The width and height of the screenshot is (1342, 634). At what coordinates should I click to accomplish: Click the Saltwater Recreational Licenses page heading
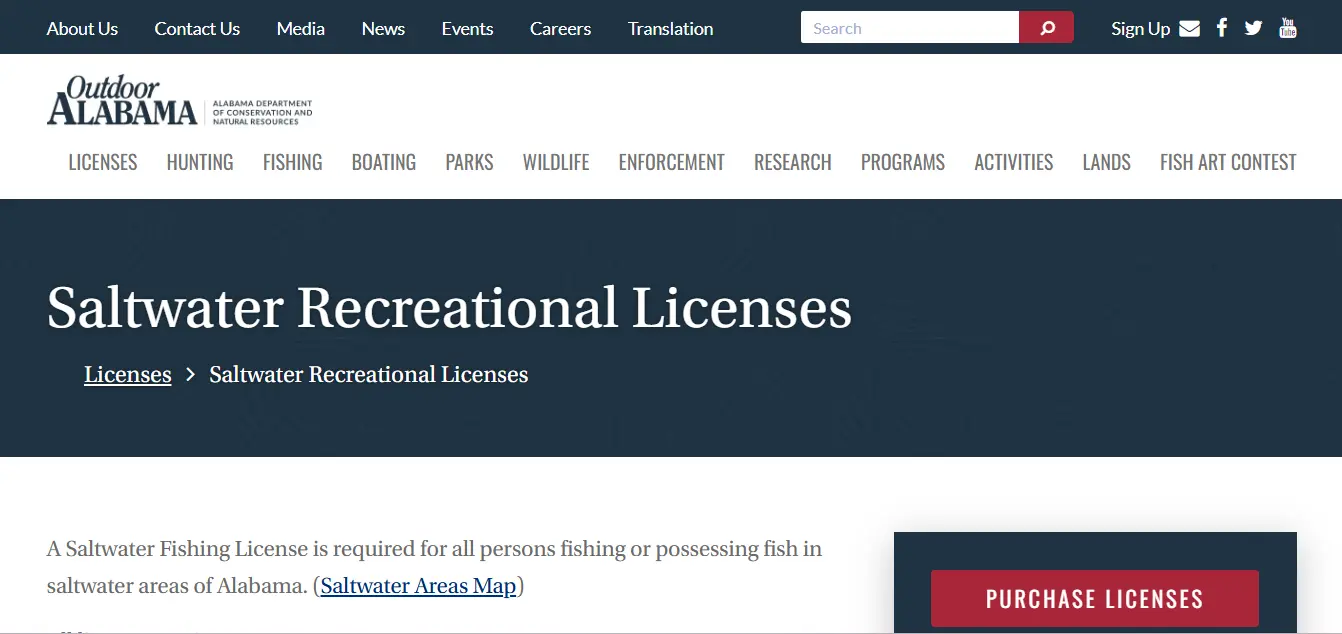[x=449, y=307]
